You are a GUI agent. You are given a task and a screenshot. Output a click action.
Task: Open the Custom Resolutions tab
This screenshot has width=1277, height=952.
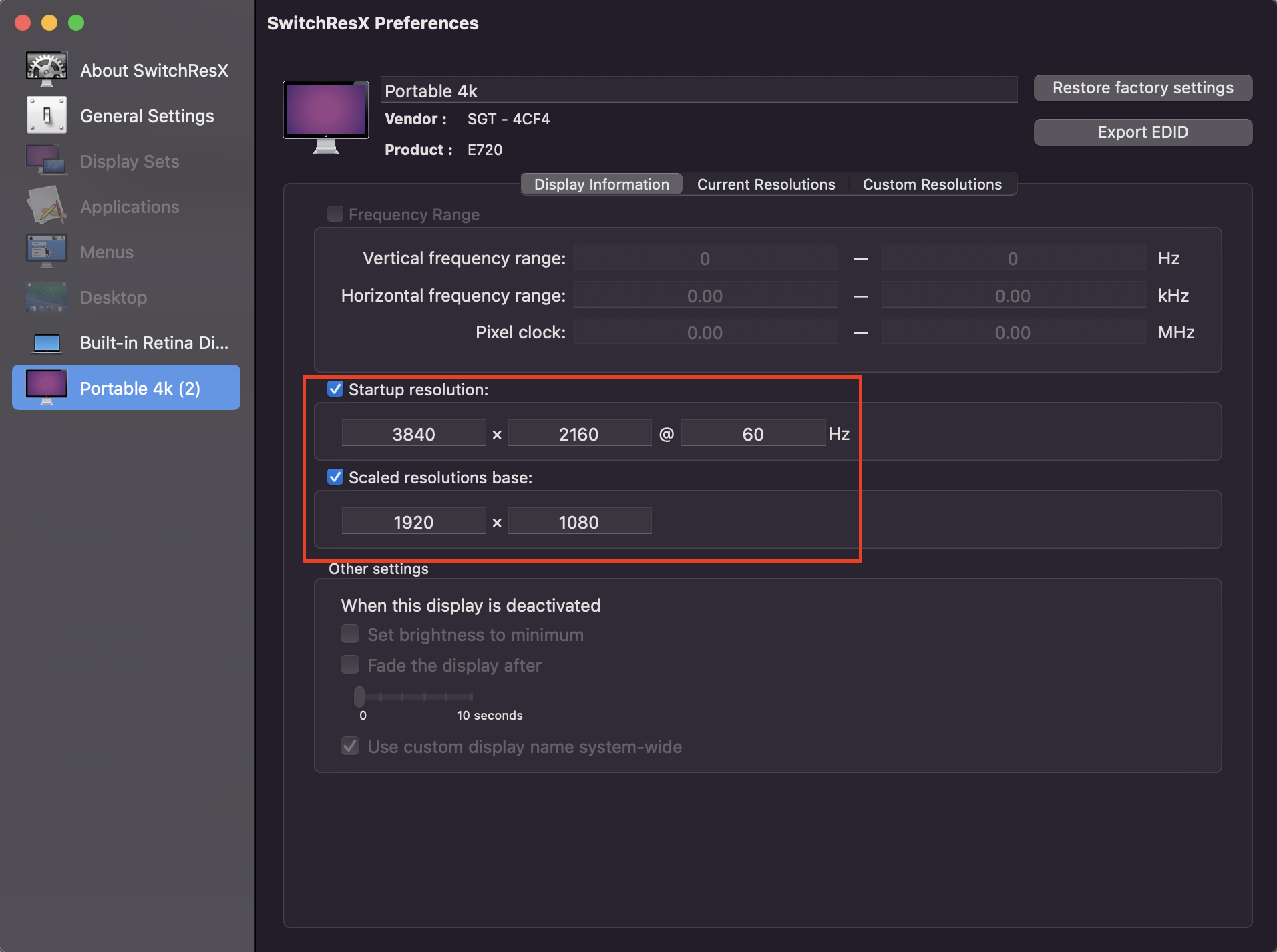click(932, 184)
